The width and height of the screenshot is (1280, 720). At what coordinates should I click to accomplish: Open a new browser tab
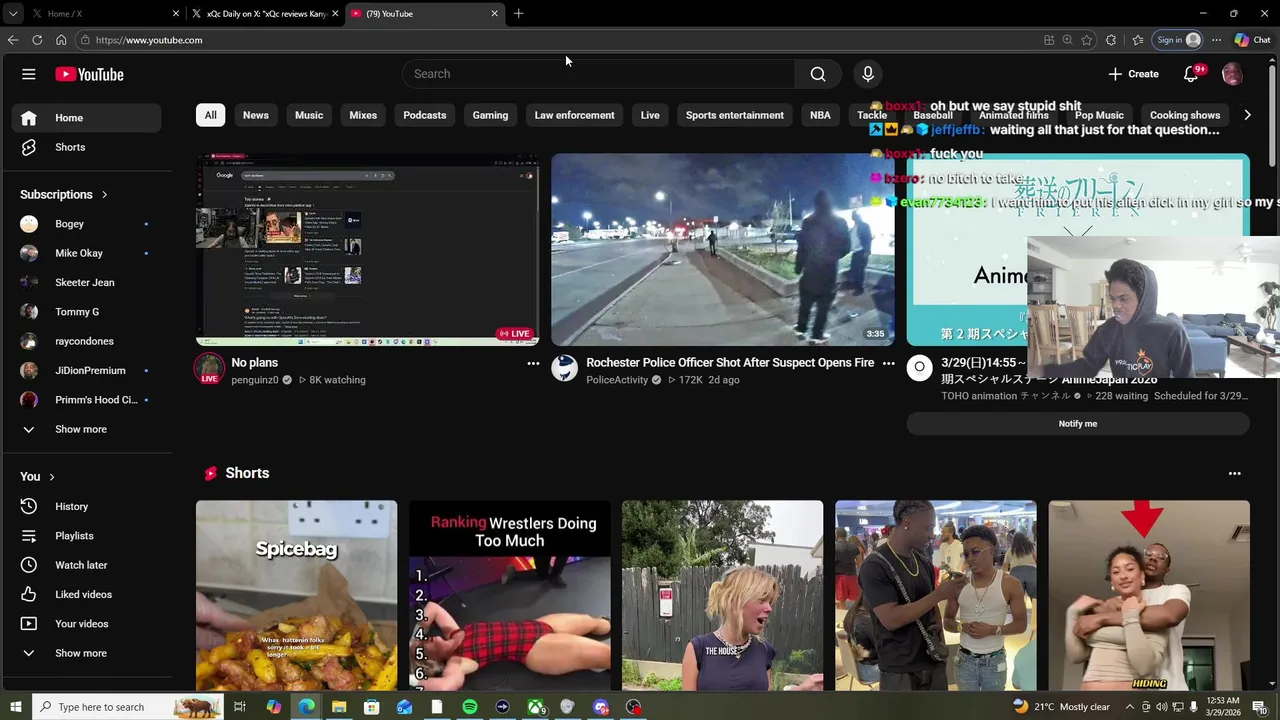pyautogui.click(x=518, y=14)
